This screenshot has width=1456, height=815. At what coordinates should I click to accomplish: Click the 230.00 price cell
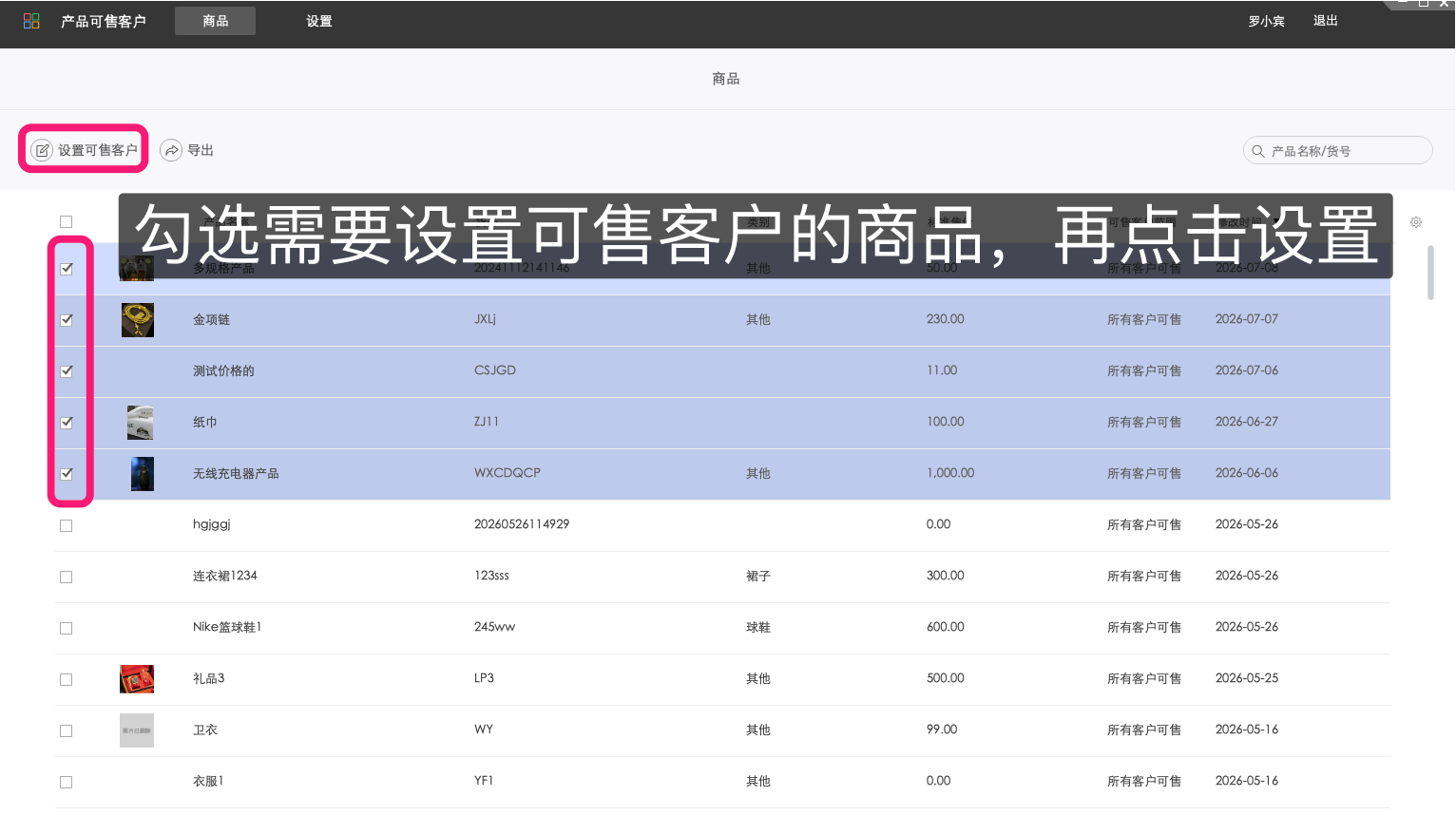tap(946, 319)
